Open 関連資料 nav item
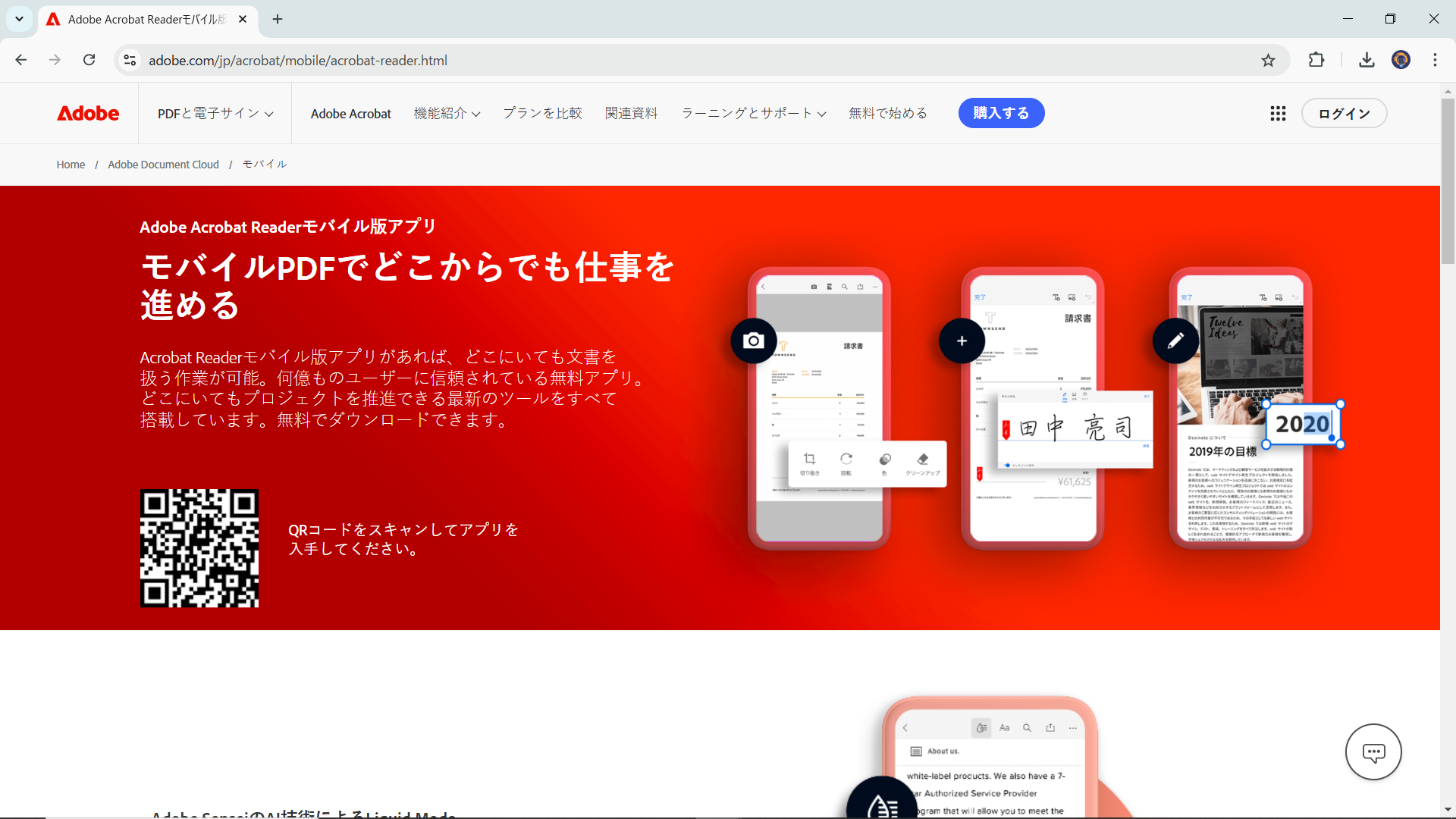Viewport: 1456px width, 819px height. [x=631, y=114]
